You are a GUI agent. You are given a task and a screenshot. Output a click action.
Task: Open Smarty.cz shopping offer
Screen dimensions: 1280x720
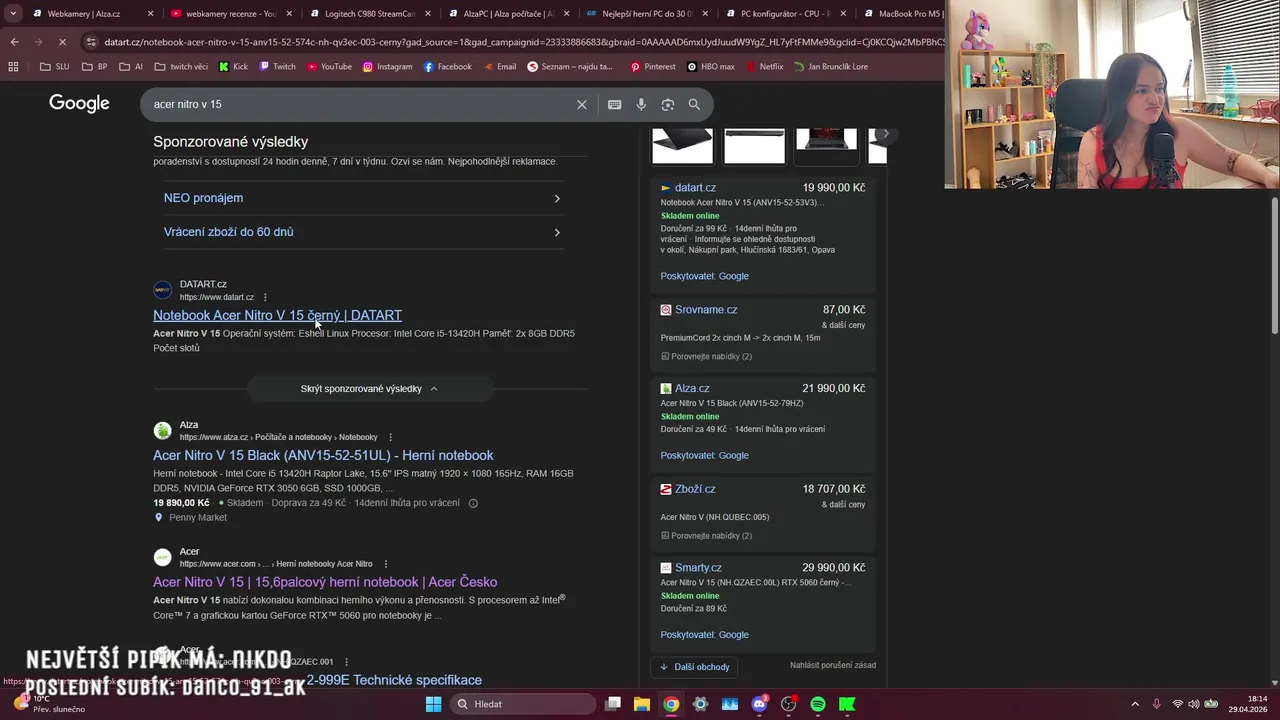pyautogui.click(x=698, y=568)
